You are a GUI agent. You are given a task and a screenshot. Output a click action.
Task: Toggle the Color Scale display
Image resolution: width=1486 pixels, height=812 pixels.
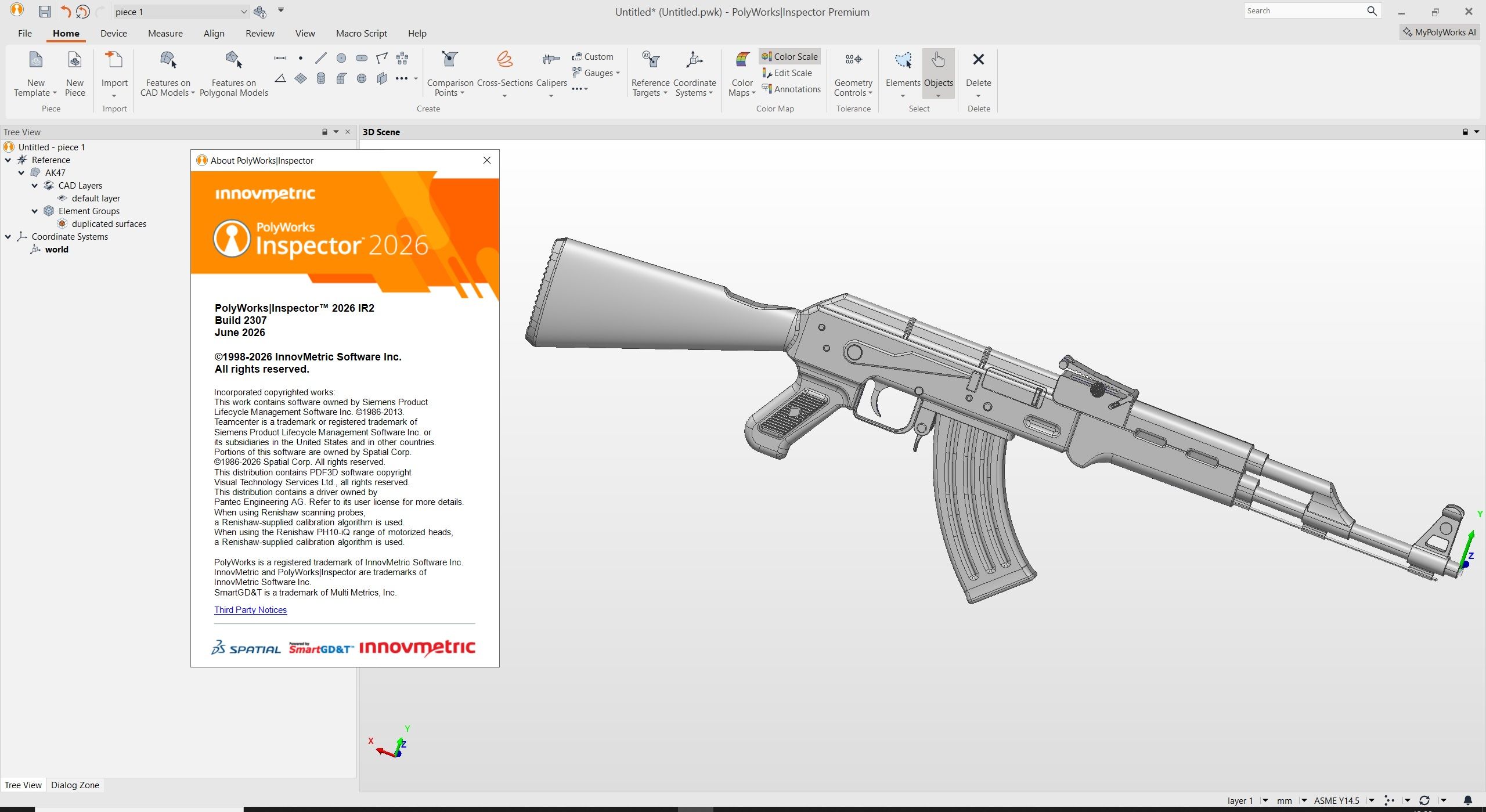(x=789, y=57)
